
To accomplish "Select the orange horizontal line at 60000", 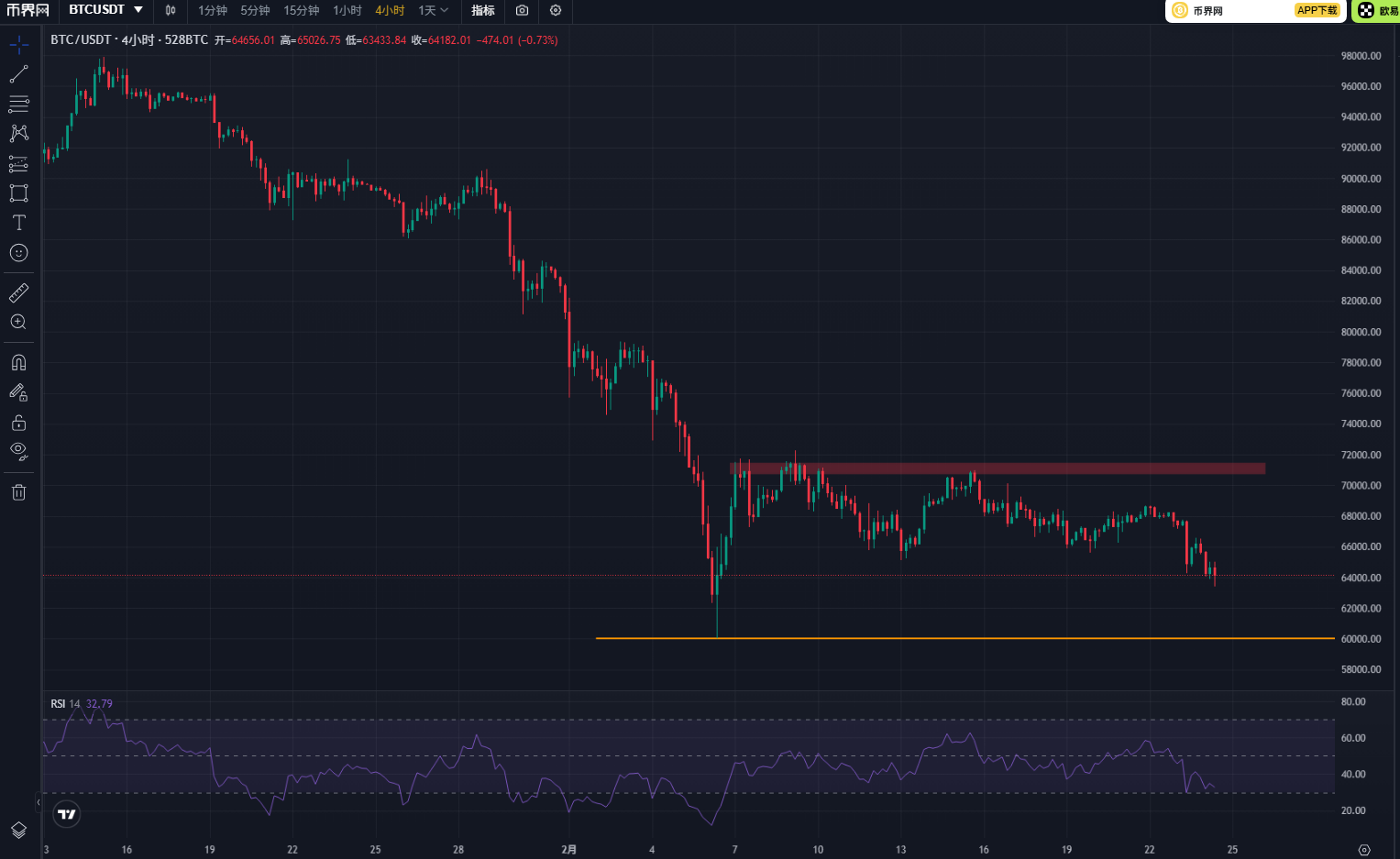I will pos(965,638).
